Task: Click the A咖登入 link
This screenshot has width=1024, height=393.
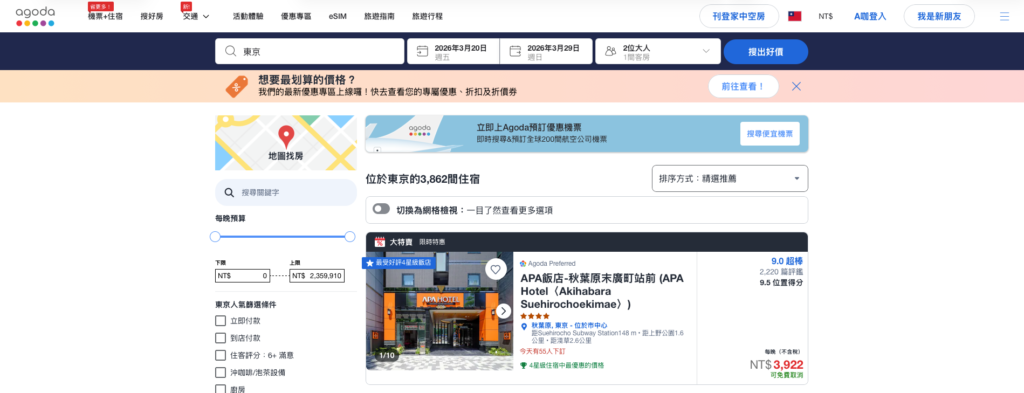Action: pos(870,16)
